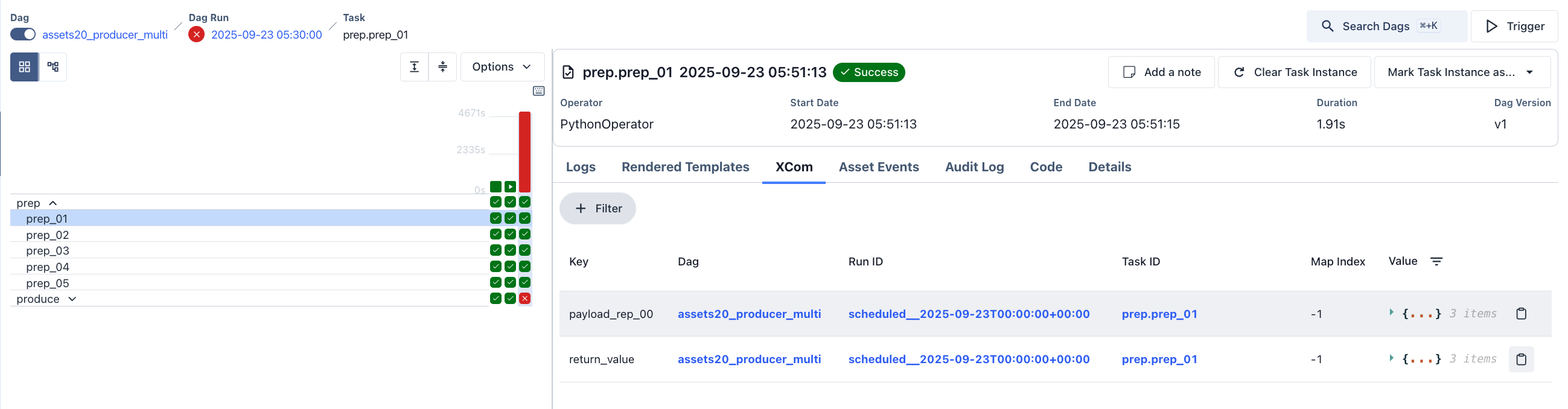
Task: Open keyboard shortcuts icon below Options
Action: click(x=538, y=90)
